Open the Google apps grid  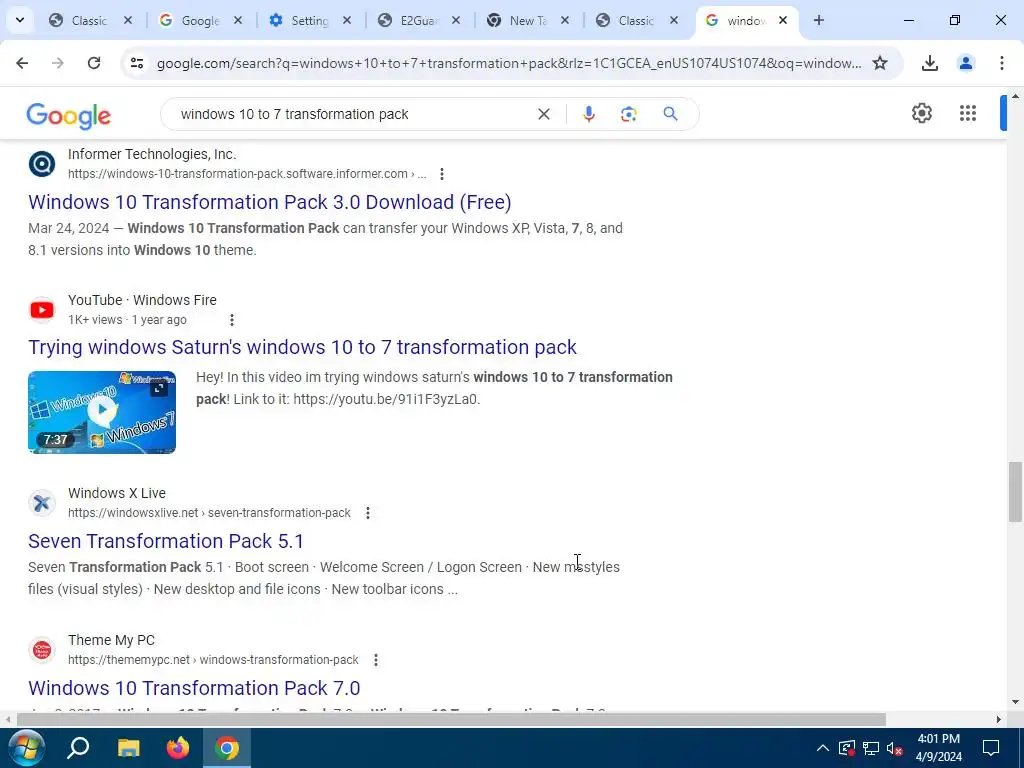968,113
